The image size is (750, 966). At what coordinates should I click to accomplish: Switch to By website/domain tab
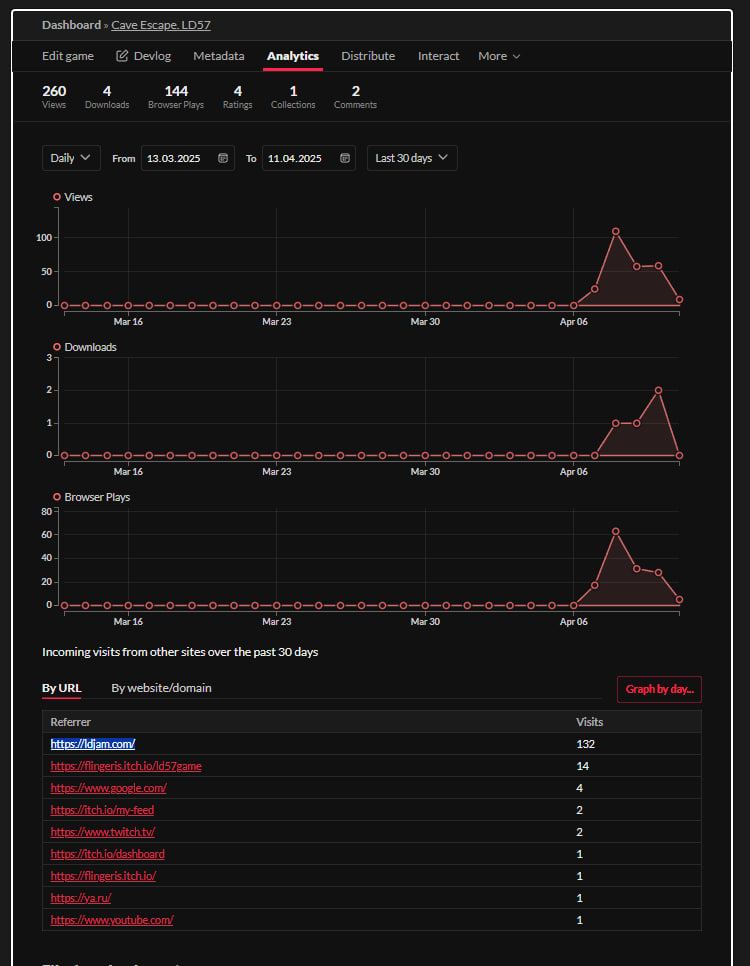click(x=161, y=688)
